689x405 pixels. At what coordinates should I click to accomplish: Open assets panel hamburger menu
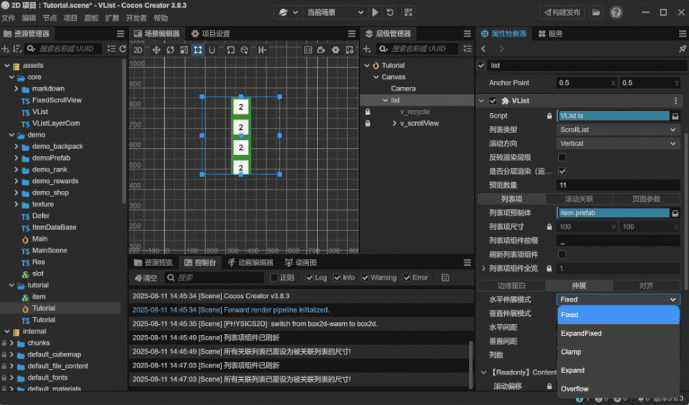[120, 33]
